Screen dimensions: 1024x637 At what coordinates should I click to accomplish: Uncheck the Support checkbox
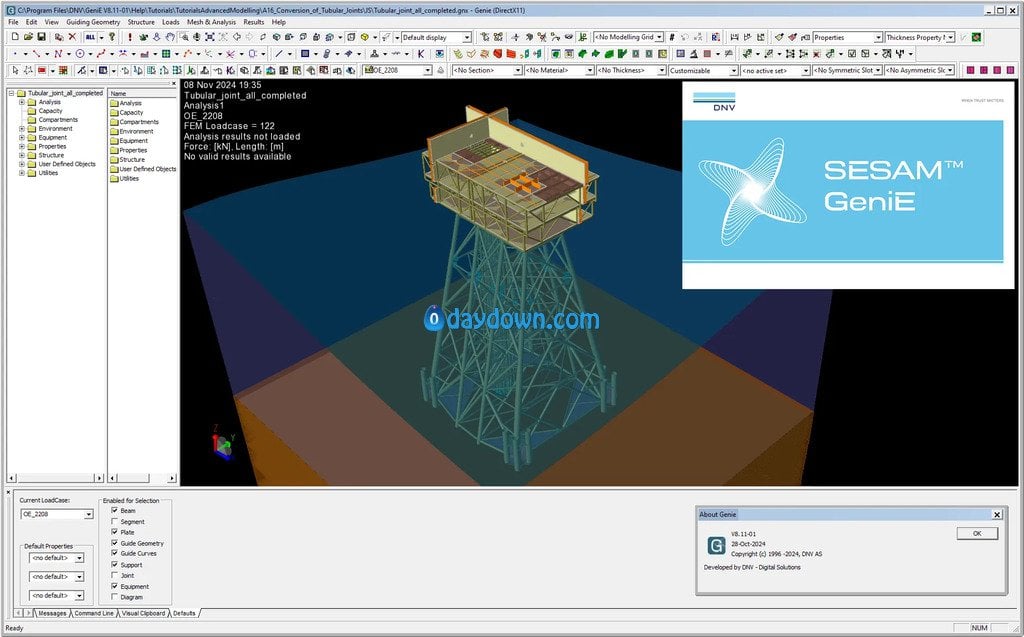click(x=114, y=564)
